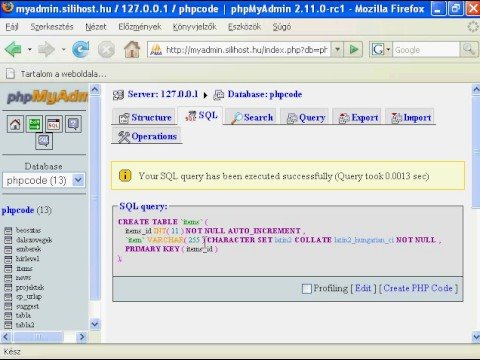Open the Tartalom a weboldala bookmark
The height and width of the screenshot is (360, 480).
56,74
